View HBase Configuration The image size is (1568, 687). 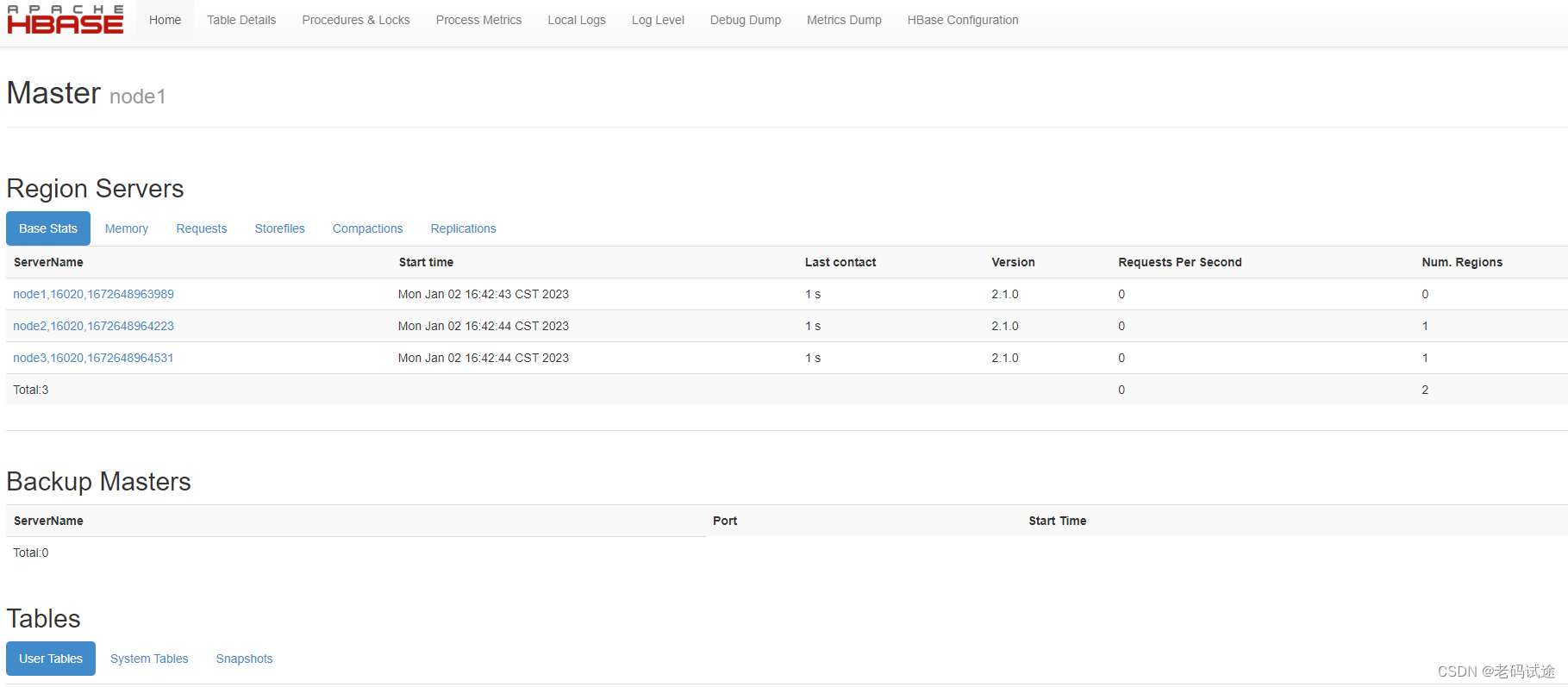click(x=963, y=20)
